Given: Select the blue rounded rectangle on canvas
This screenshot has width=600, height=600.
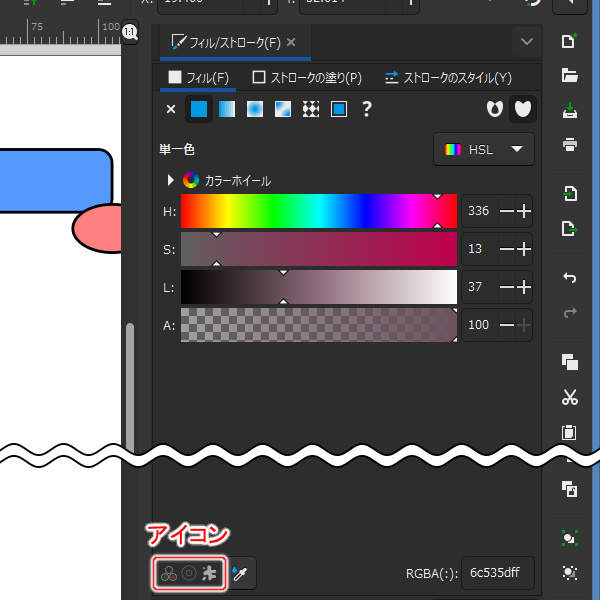Looking at the screenshot, I should 54,180.
